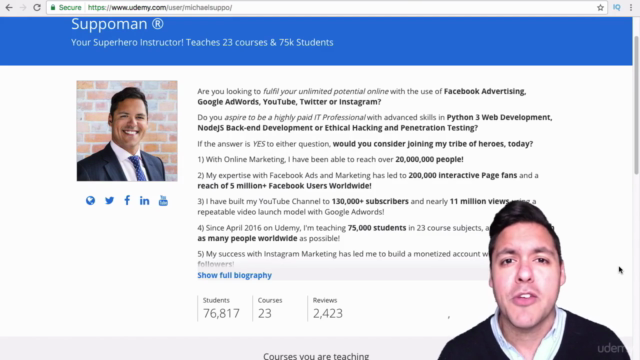
Task: Bookmark page with the star icon
Action: pyautogui.click(x=600, y=7)
